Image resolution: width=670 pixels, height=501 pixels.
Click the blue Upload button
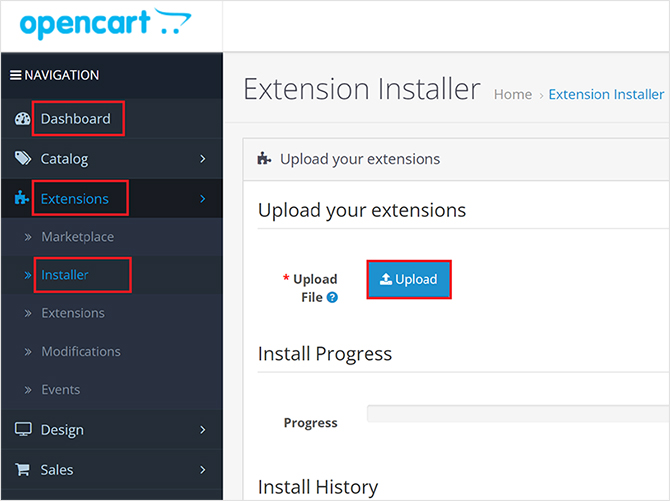click(x=409, y=279)
